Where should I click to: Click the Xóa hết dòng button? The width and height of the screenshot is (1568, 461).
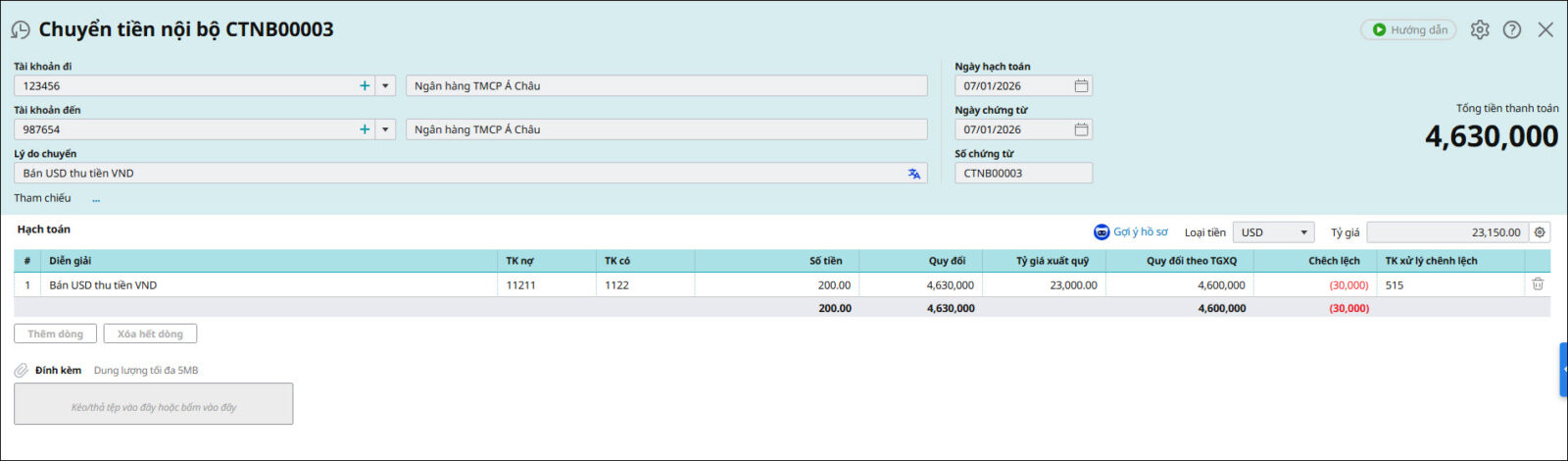pyautogui.click(x=150, y=334)
